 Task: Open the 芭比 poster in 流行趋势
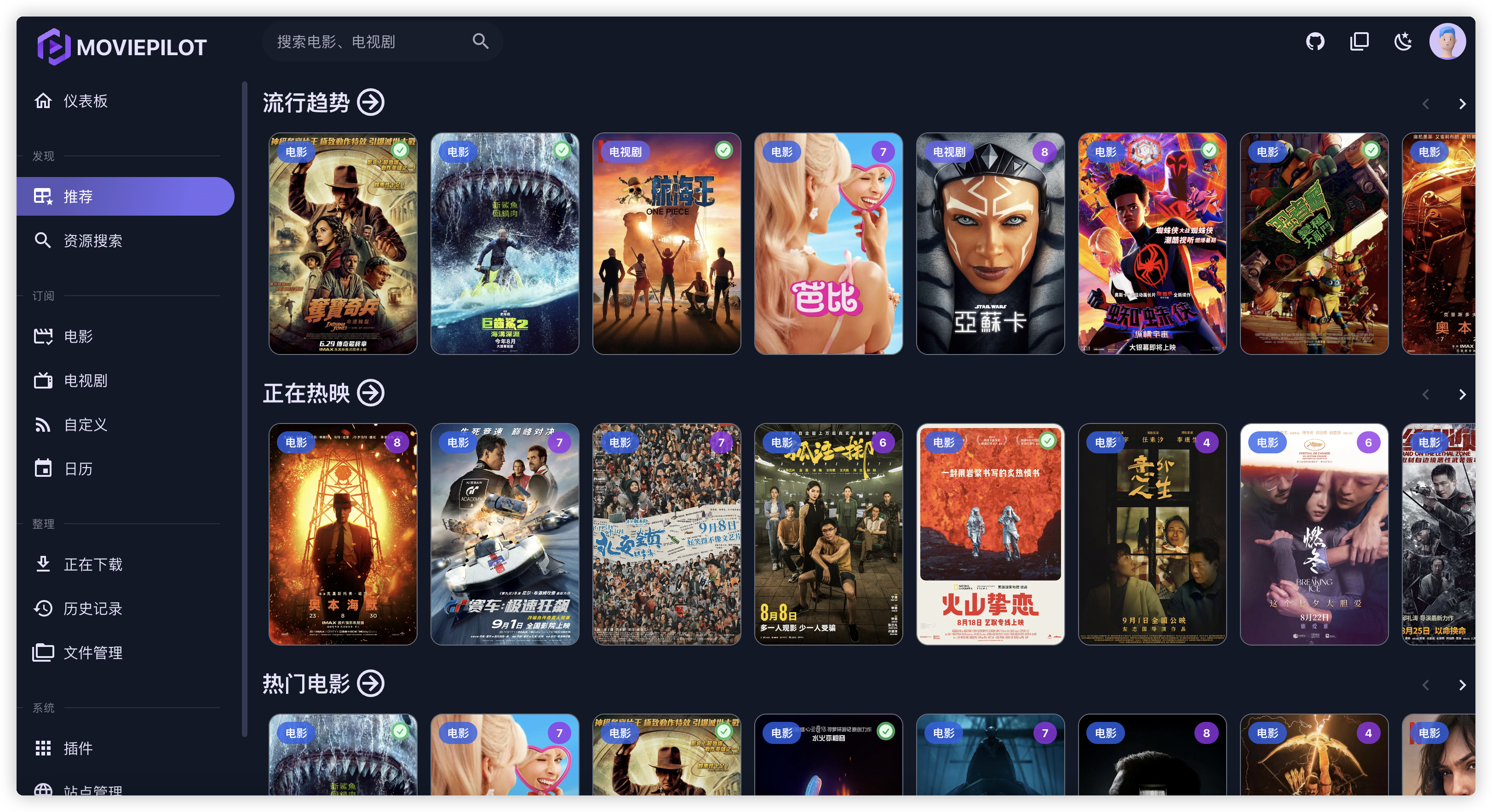828,244
